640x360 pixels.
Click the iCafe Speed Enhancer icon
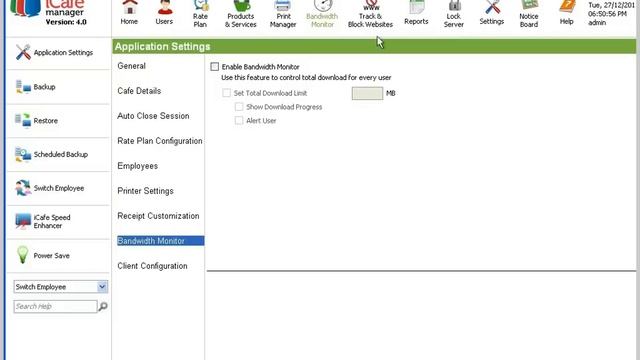[23, 221]
